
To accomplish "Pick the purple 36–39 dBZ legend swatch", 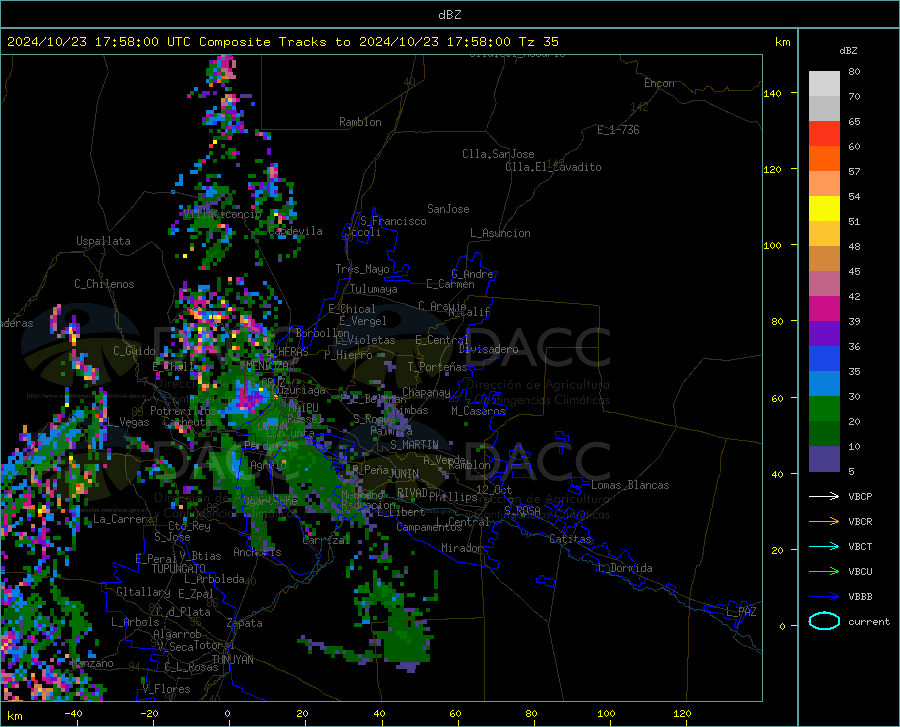I will 824,334.
